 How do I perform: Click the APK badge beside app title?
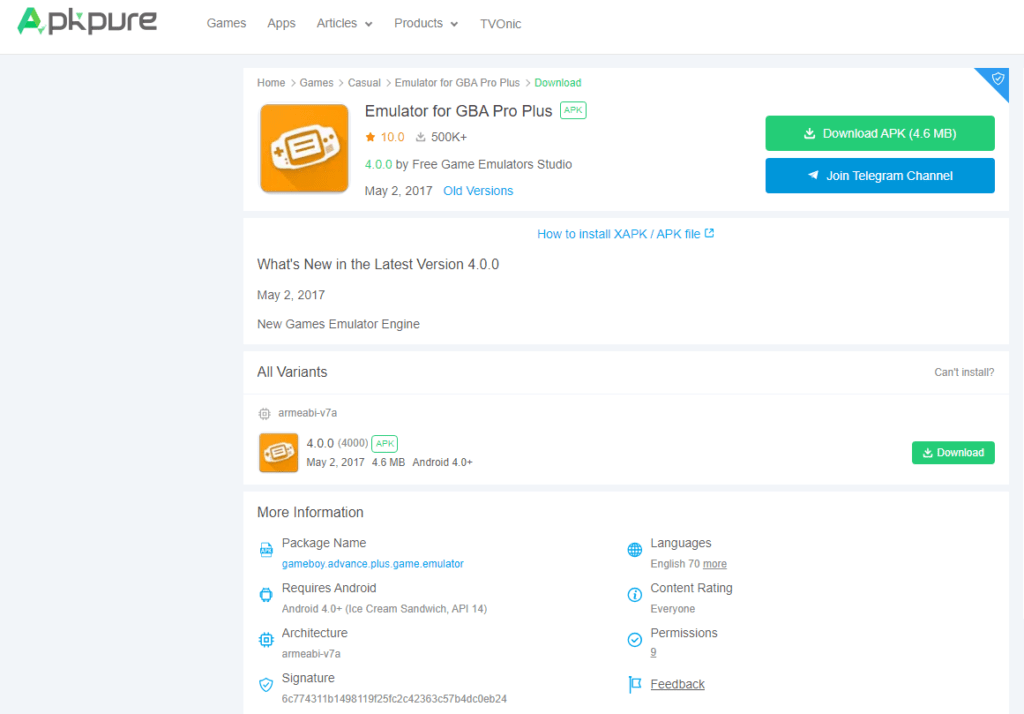tap(573, 110)
